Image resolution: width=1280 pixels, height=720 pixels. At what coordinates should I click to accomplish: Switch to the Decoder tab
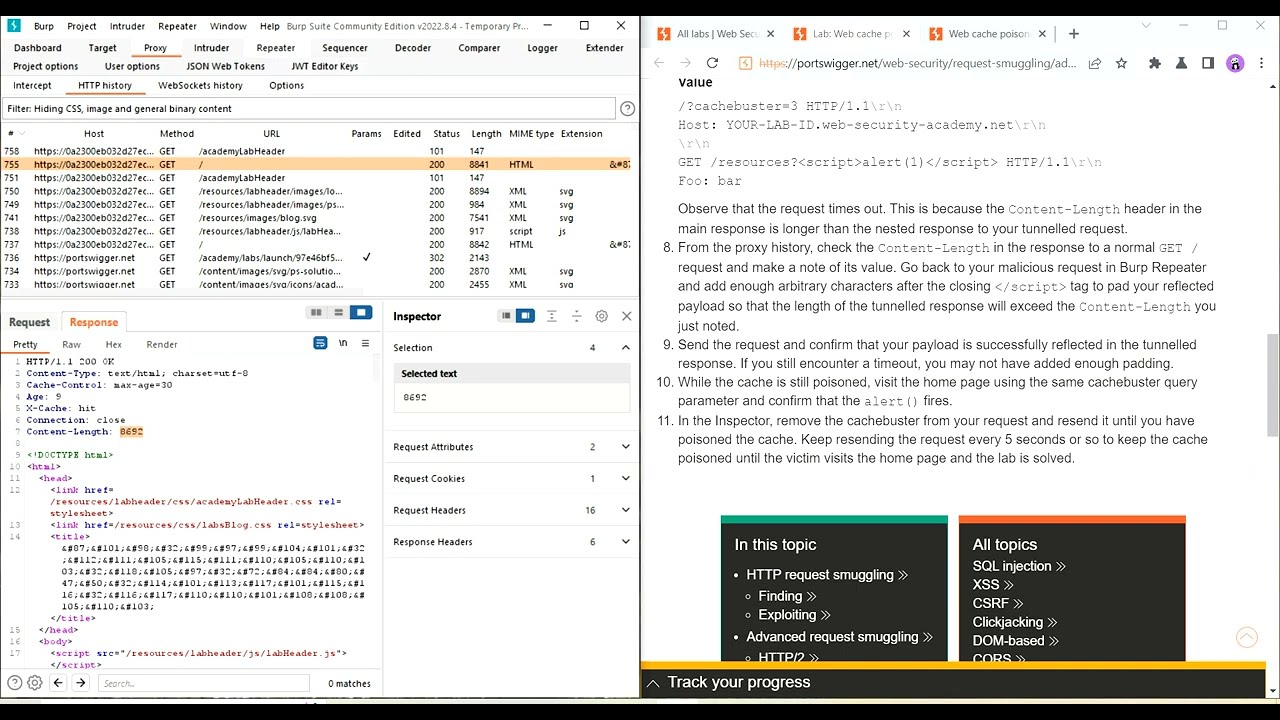click(x=413, y=48)
